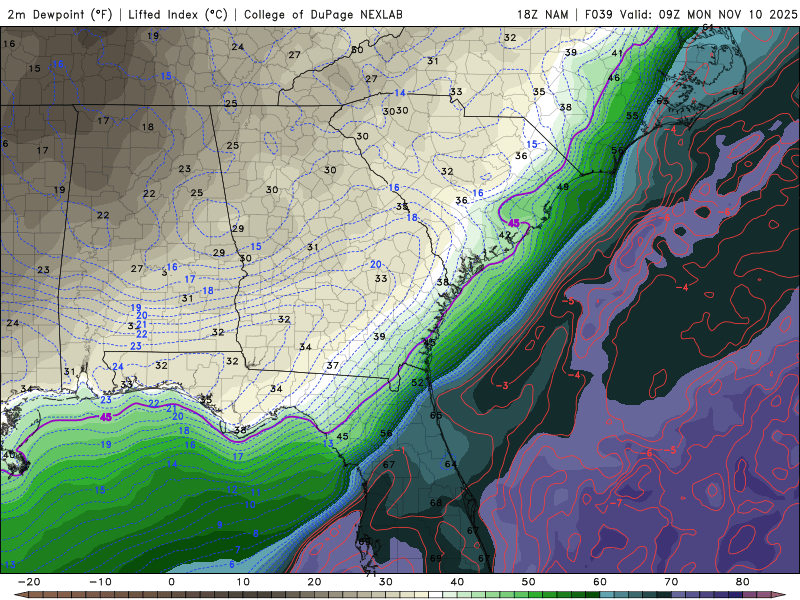800x600 pixels.
Task: Click the 'Lifted Index (°C)' title text
Action: [x=178, y=14]
